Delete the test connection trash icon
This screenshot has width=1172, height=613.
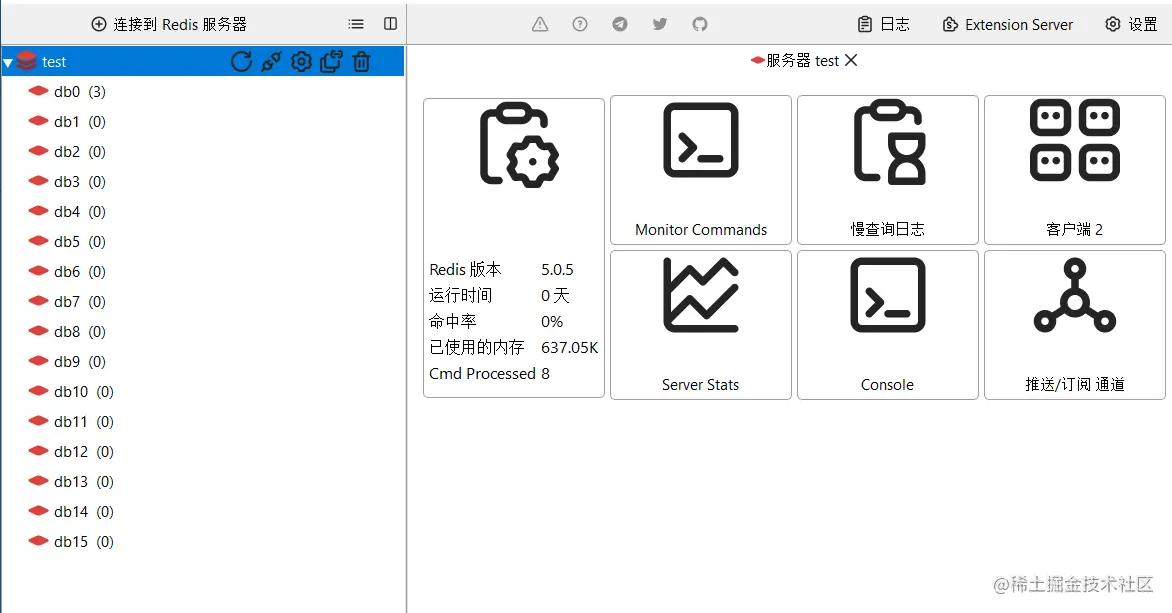361,61
